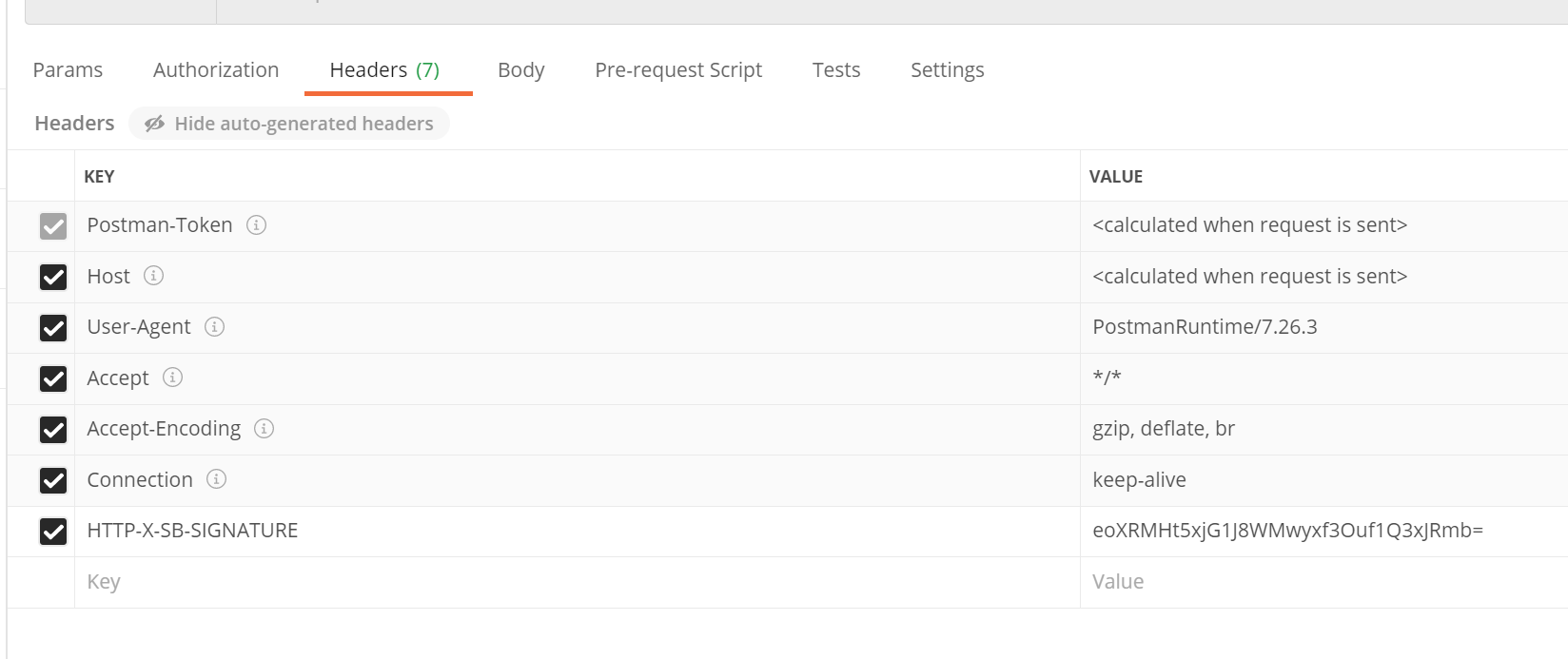
Task: Click the info icon beside Postman-Token
Action: pyautogui.click(x=256, y=225)
